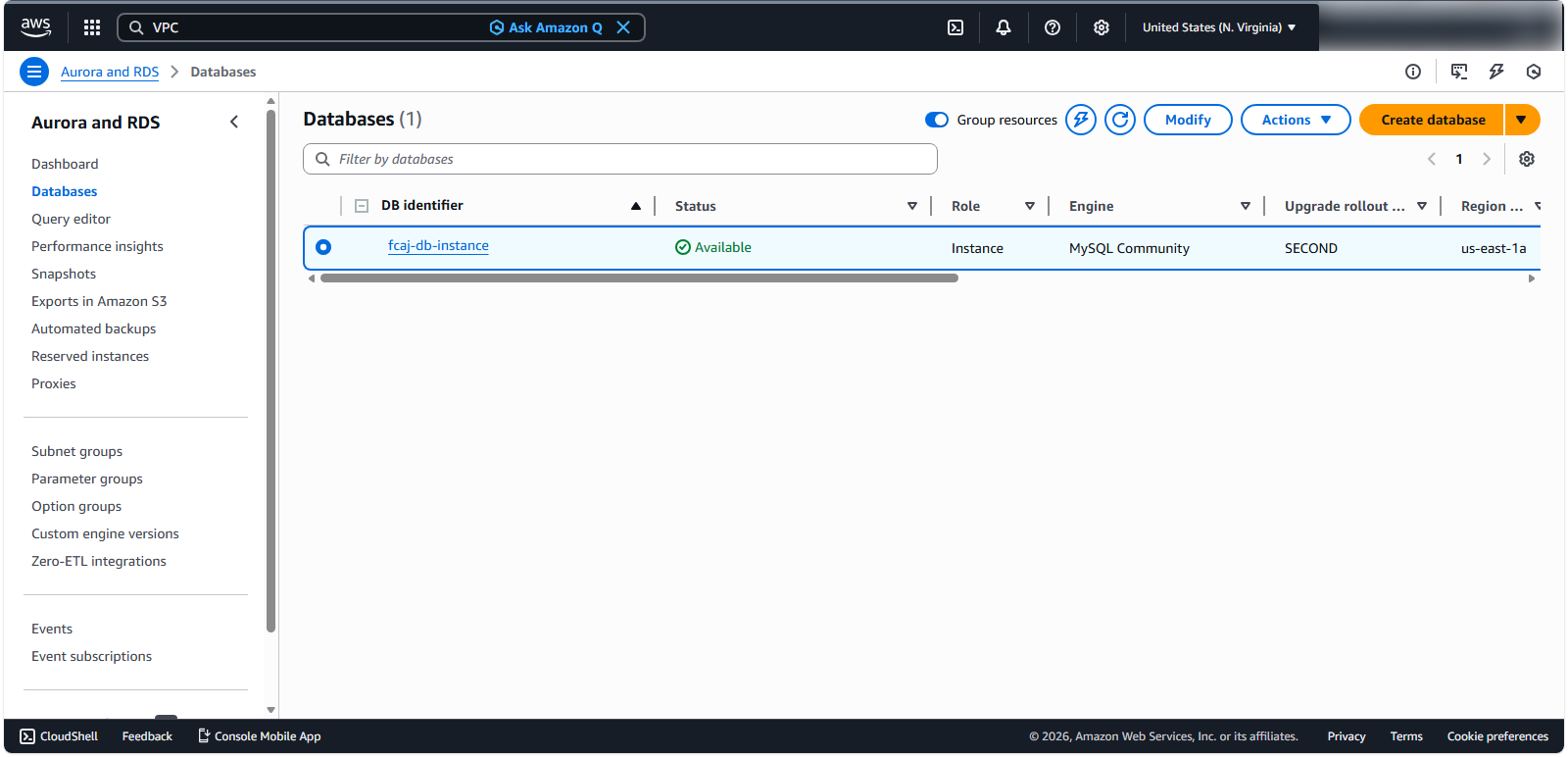Open Option groups
This screenshot has width=1568, height=757.
pyautogui.click(x=76, y=506)
